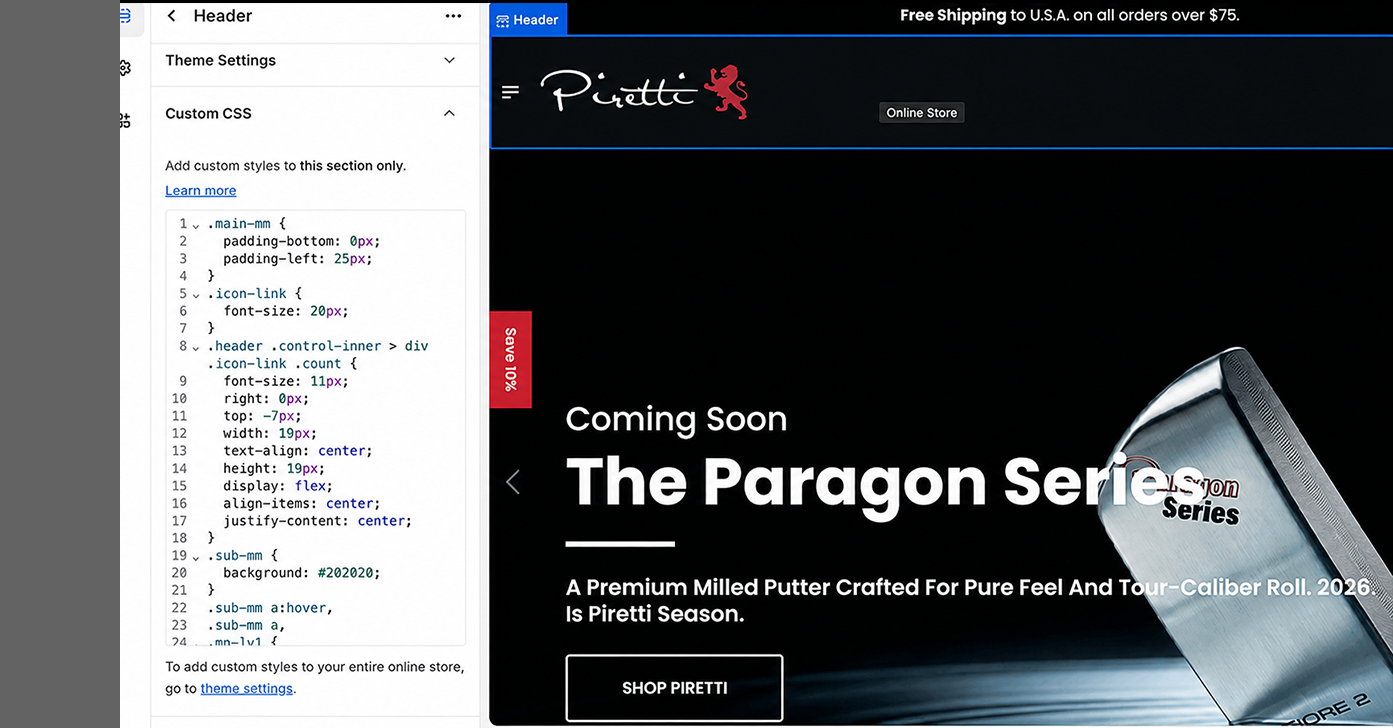
Task: Open the hamburger menu in store preview
Action: pyautogui.click(x=511, y=93)
